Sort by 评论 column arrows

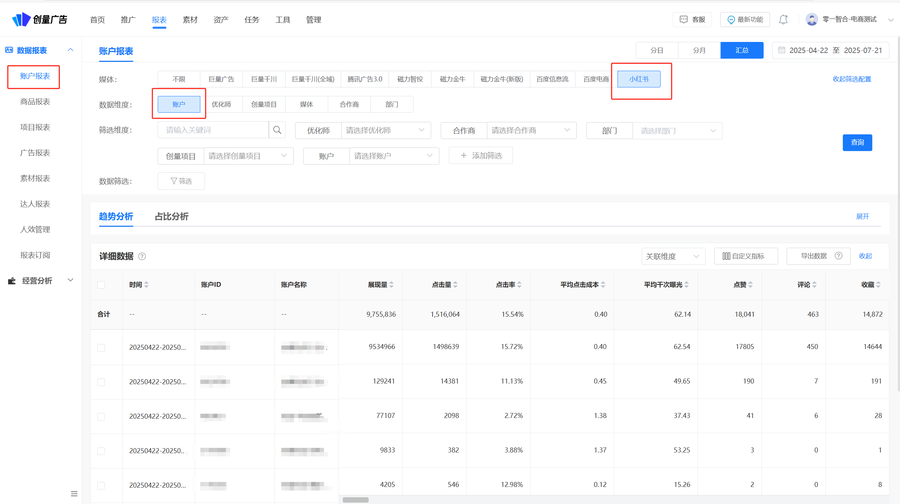(814, 285)
